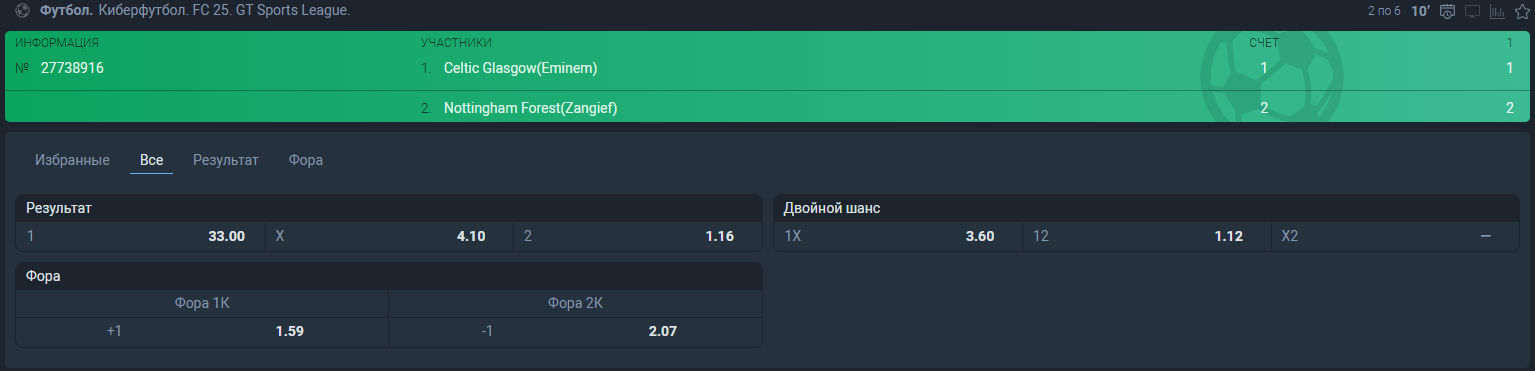Screen dimensions: 1535x371
Task: Click the football sport icon in header
Action: pyautogui.click(x=23, y=11)
